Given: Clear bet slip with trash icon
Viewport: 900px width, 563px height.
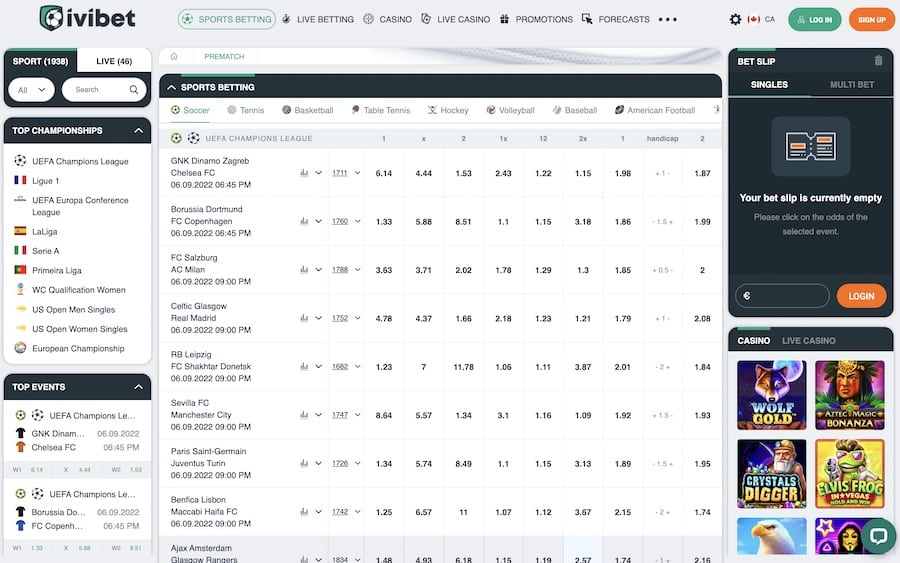Looking at the screenshot, I should pyautogui.click(x=878, y=60).
